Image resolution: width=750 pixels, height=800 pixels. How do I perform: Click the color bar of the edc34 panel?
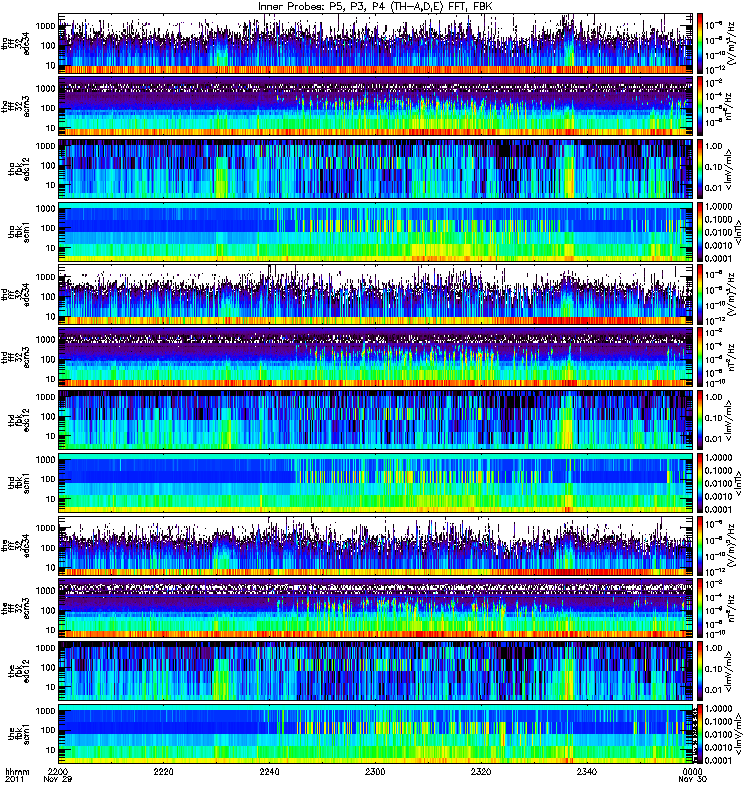coord(699,545)
